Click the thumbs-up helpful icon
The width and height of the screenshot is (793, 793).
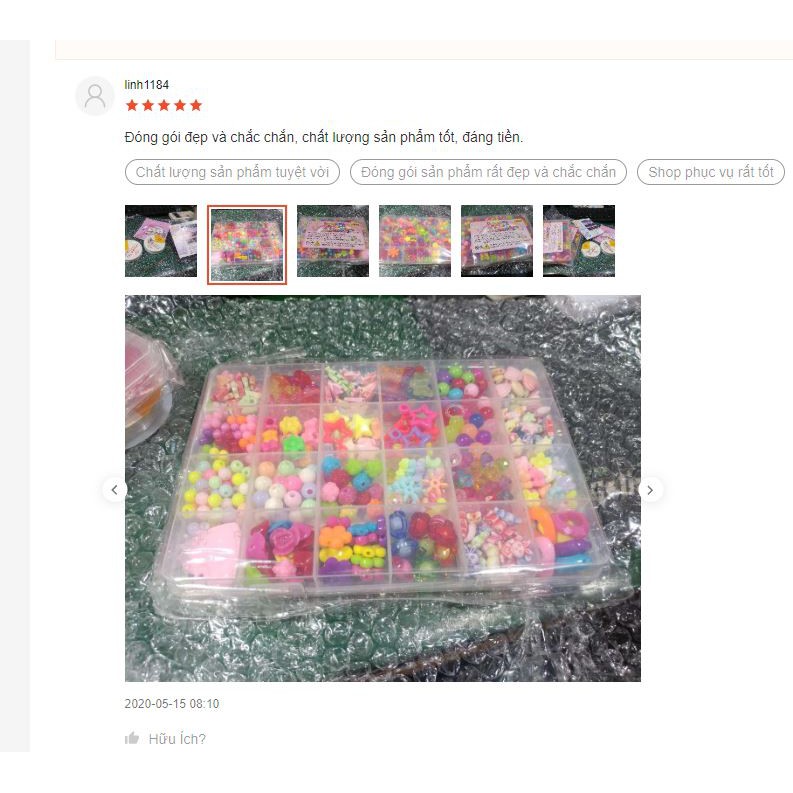coord(132,738)
